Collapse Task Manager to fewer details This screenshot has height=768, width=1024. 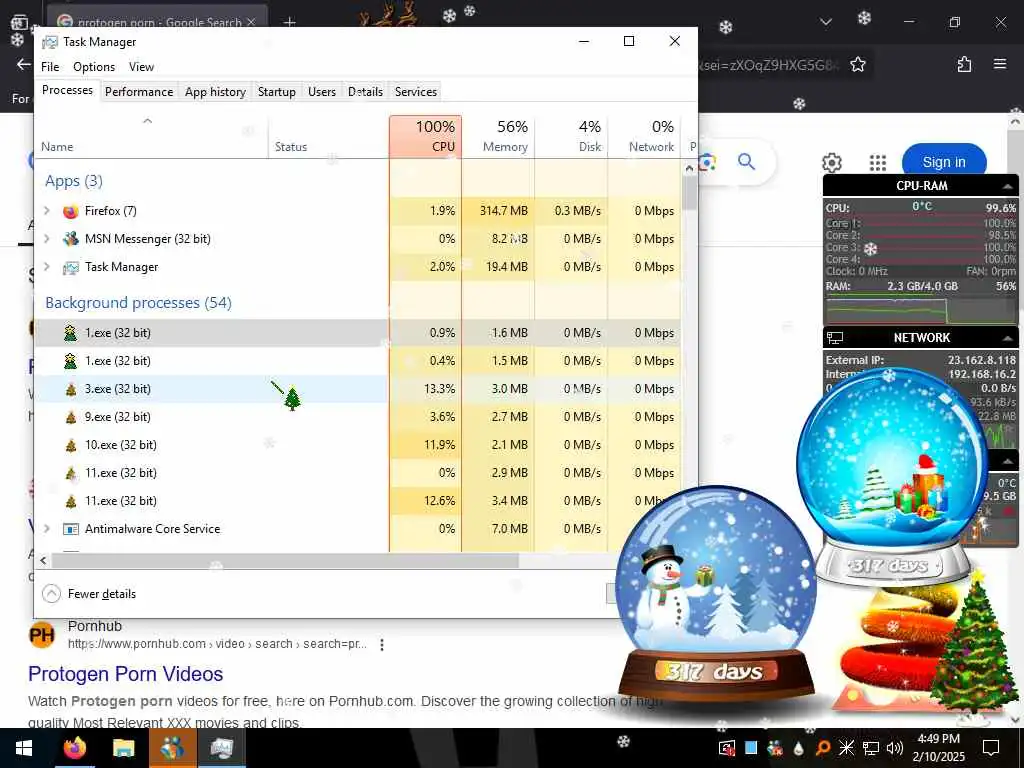pos(89,594)
